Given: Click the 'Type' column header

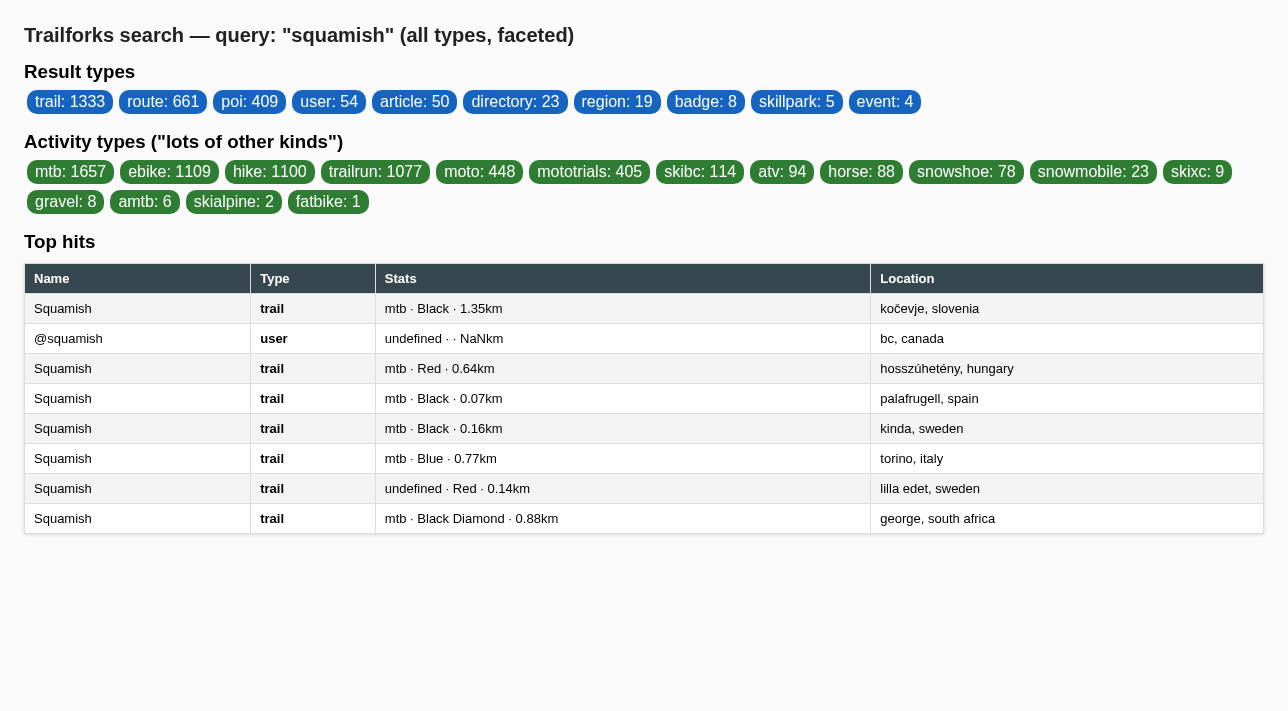Looking at the screenshot, I should (x=313, y=279).
